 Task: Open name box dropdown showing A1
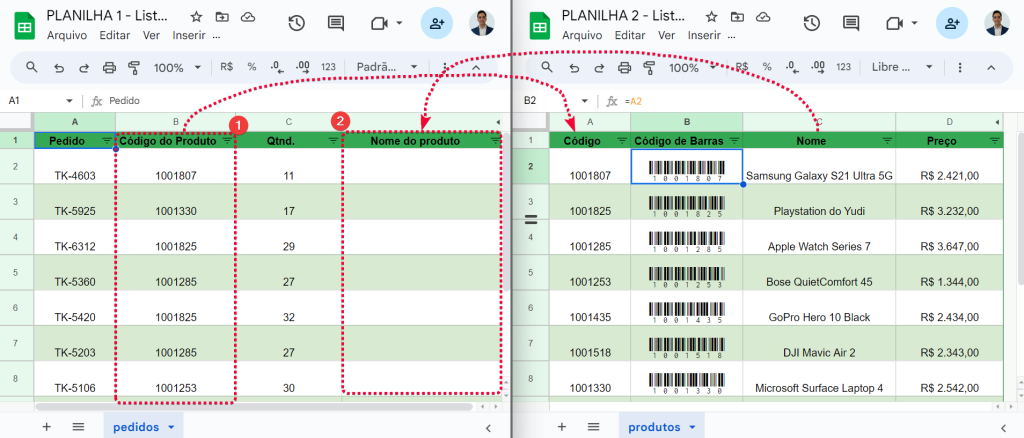click(x=70, y=101)
